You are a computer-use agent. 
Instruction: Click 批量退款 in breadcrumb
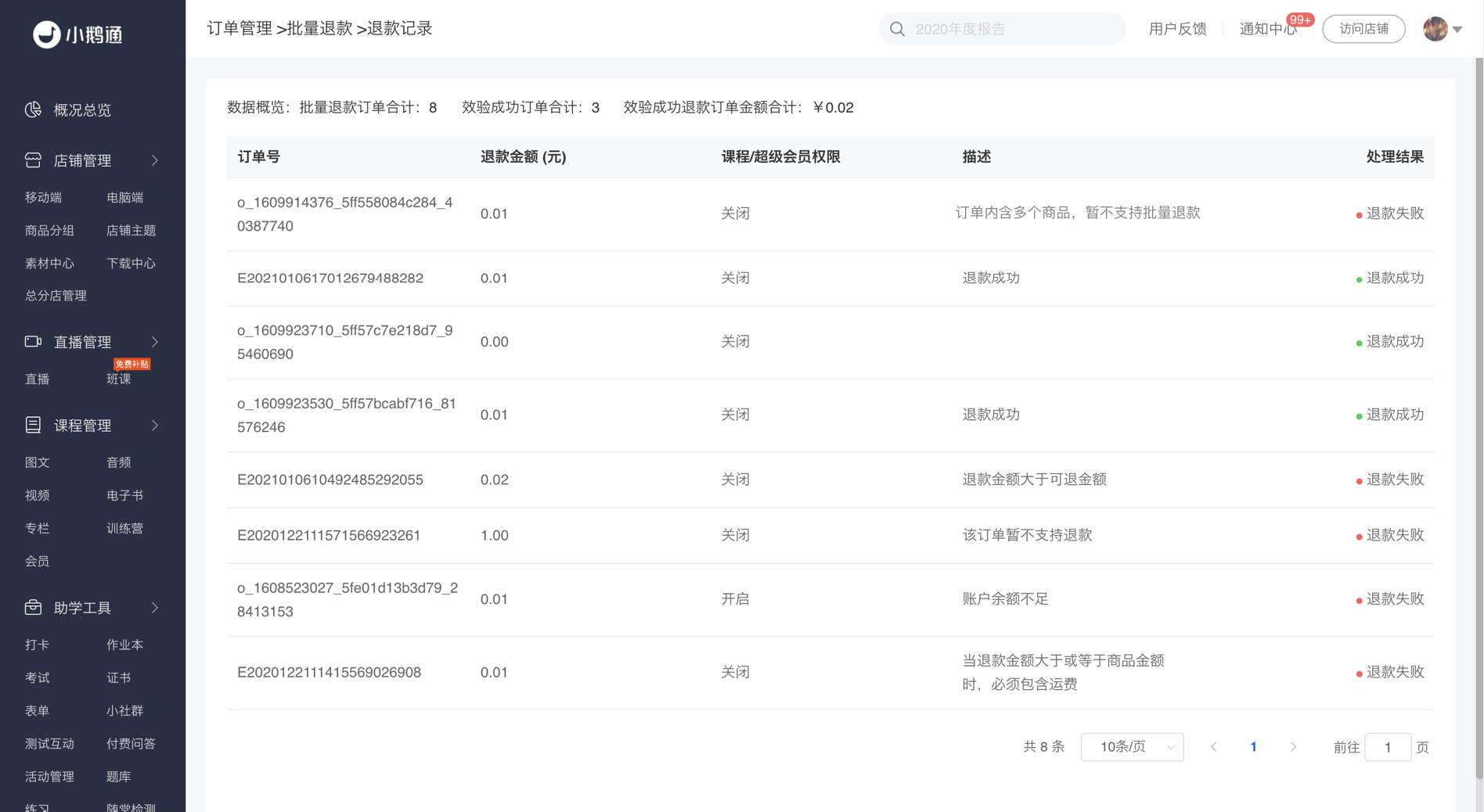[319, 28]
